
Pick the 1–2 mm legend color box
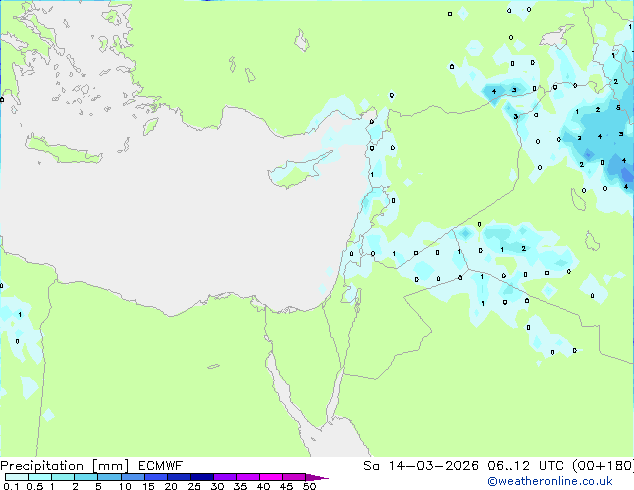[63, 477]
